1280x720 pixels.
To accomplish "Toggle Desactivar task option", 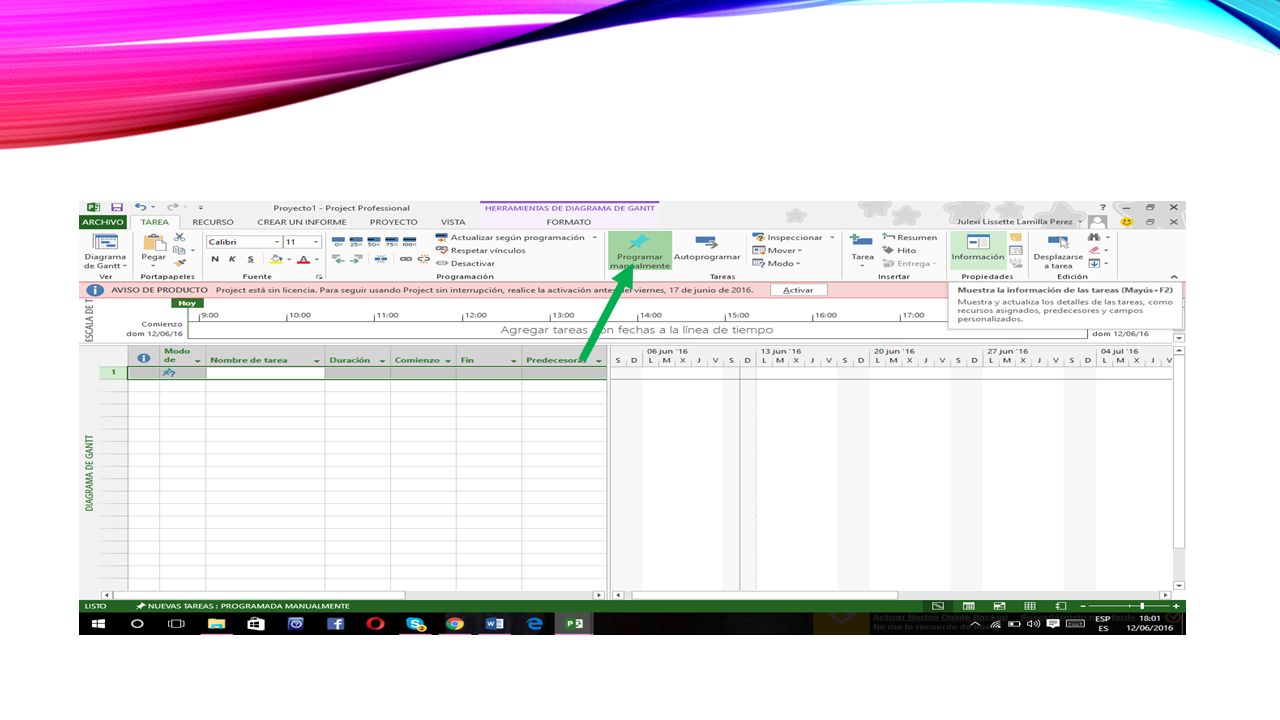I will 465,263.
